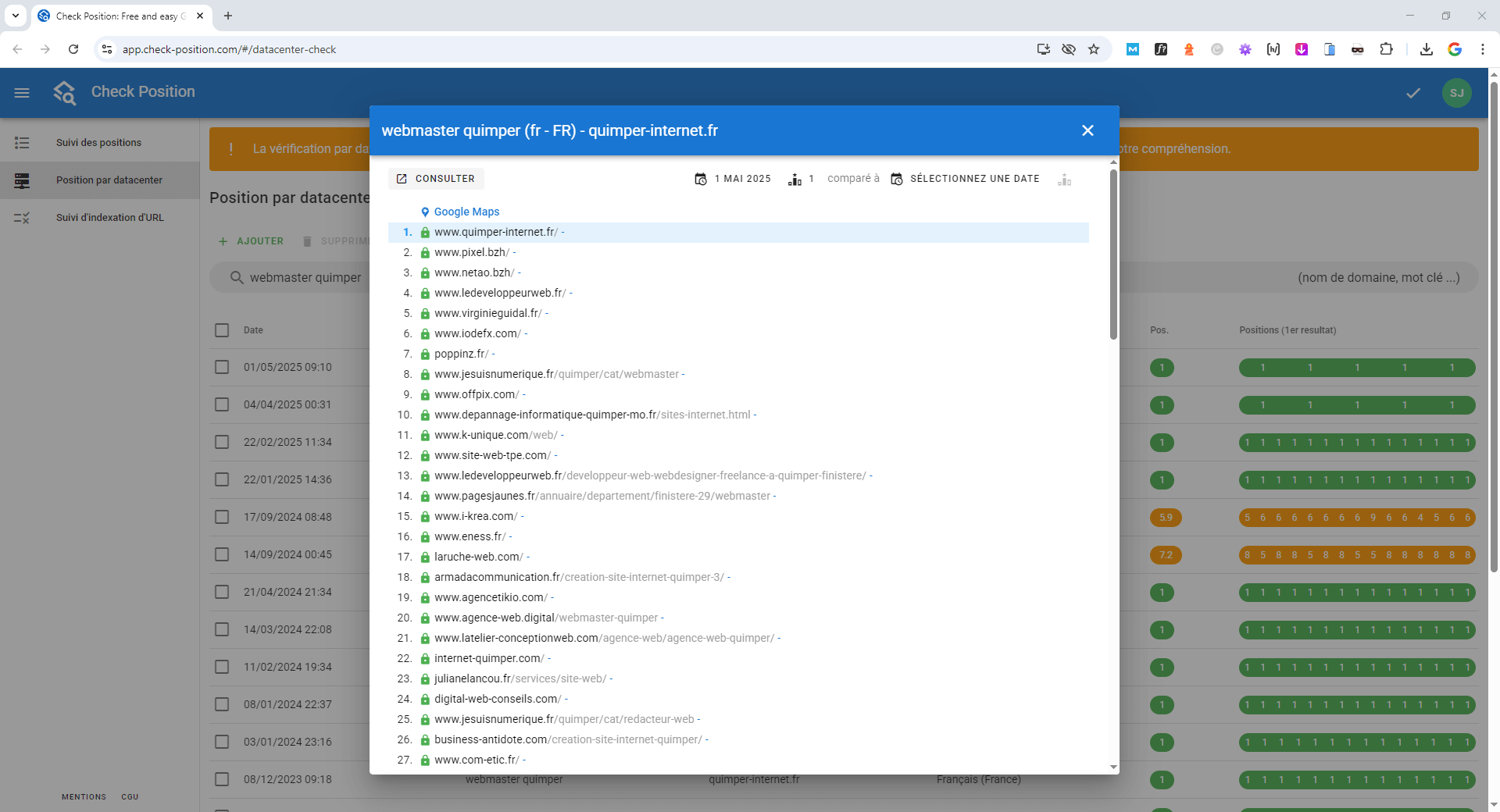Open the 1 MAI 2025 date picker
This screenshot has height=812, width=1500.
tap(733, 179)
